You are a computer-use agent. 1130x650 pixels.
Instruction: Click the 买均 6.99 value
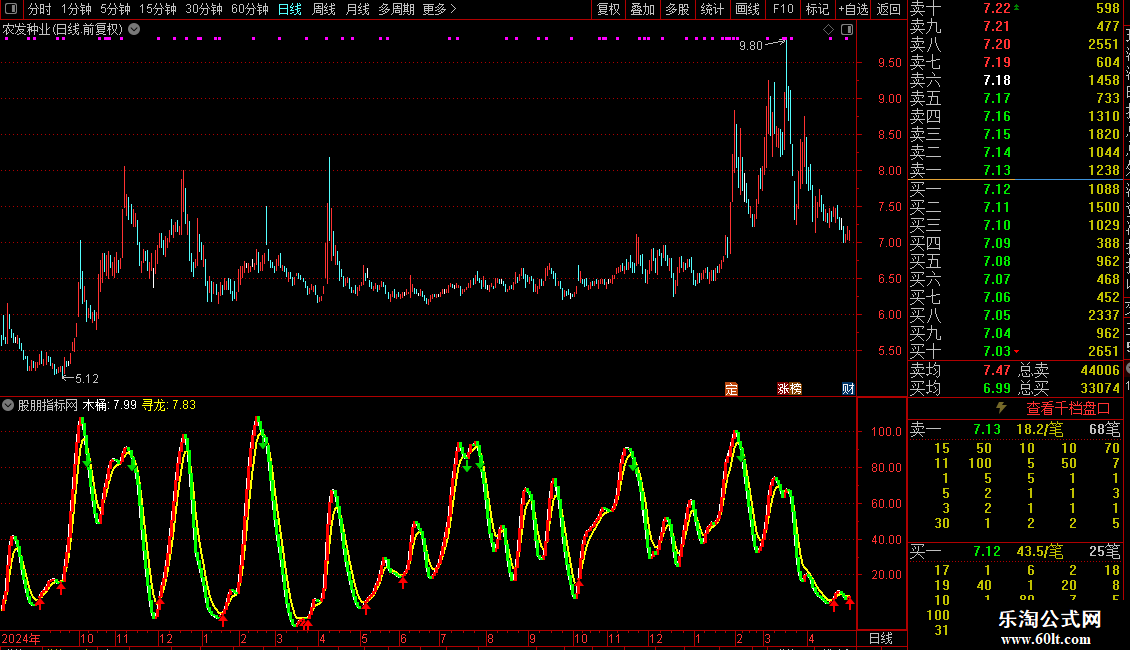pyautogui.click(x=997, y=388)
